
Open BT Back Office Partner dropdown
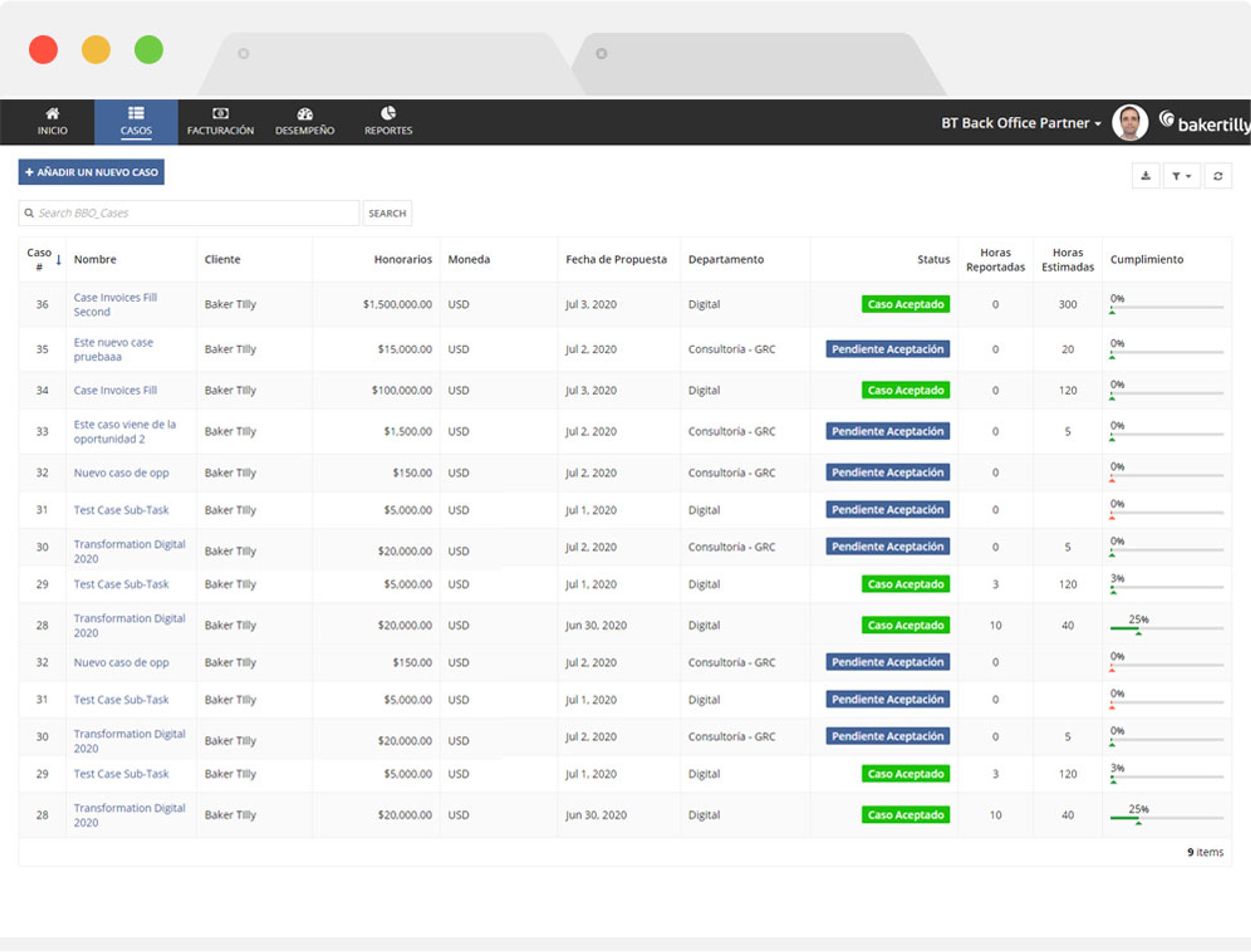point(1021,123)
